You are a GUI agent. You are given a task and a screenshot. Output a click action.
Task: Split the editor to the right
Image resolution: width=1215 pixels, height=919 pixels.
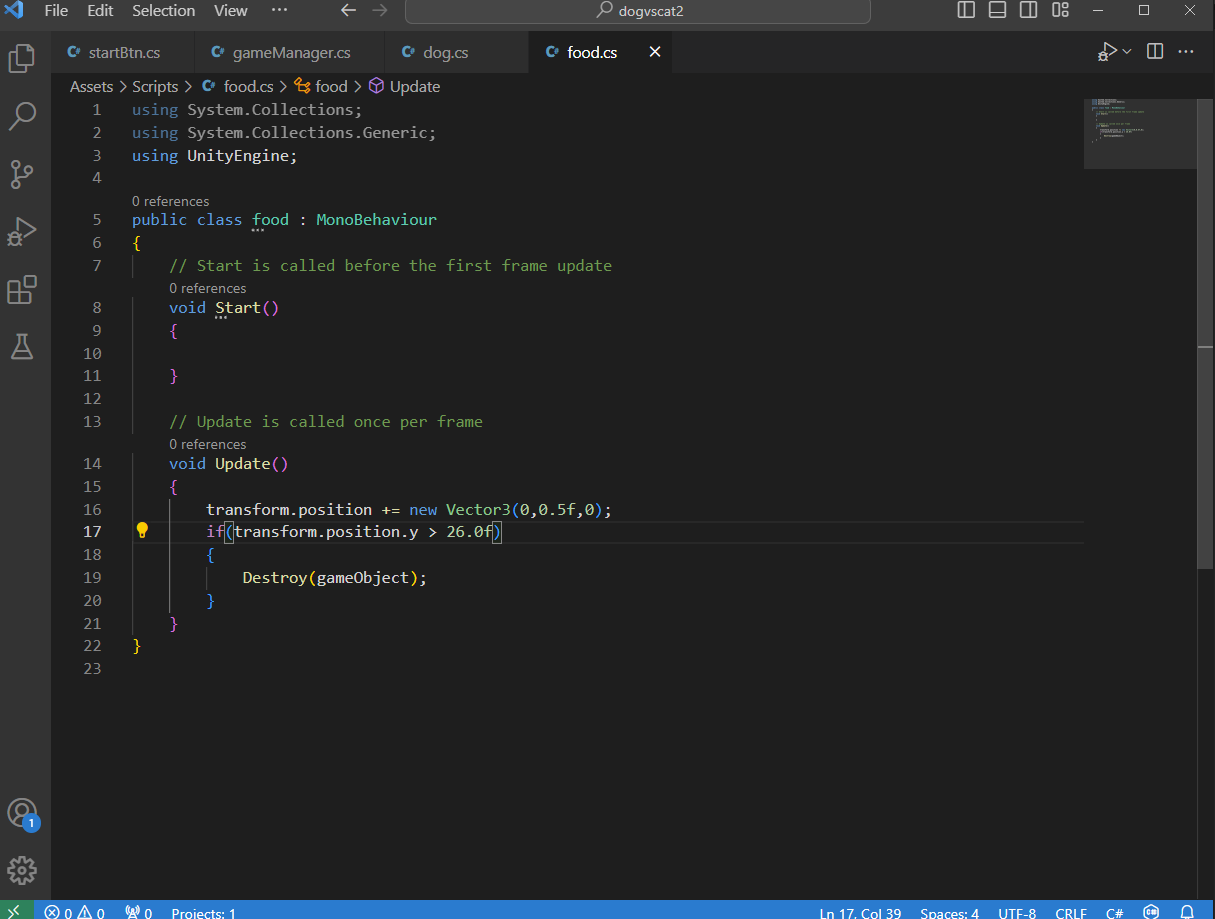pyautogui.click(x=1155, y=51)
